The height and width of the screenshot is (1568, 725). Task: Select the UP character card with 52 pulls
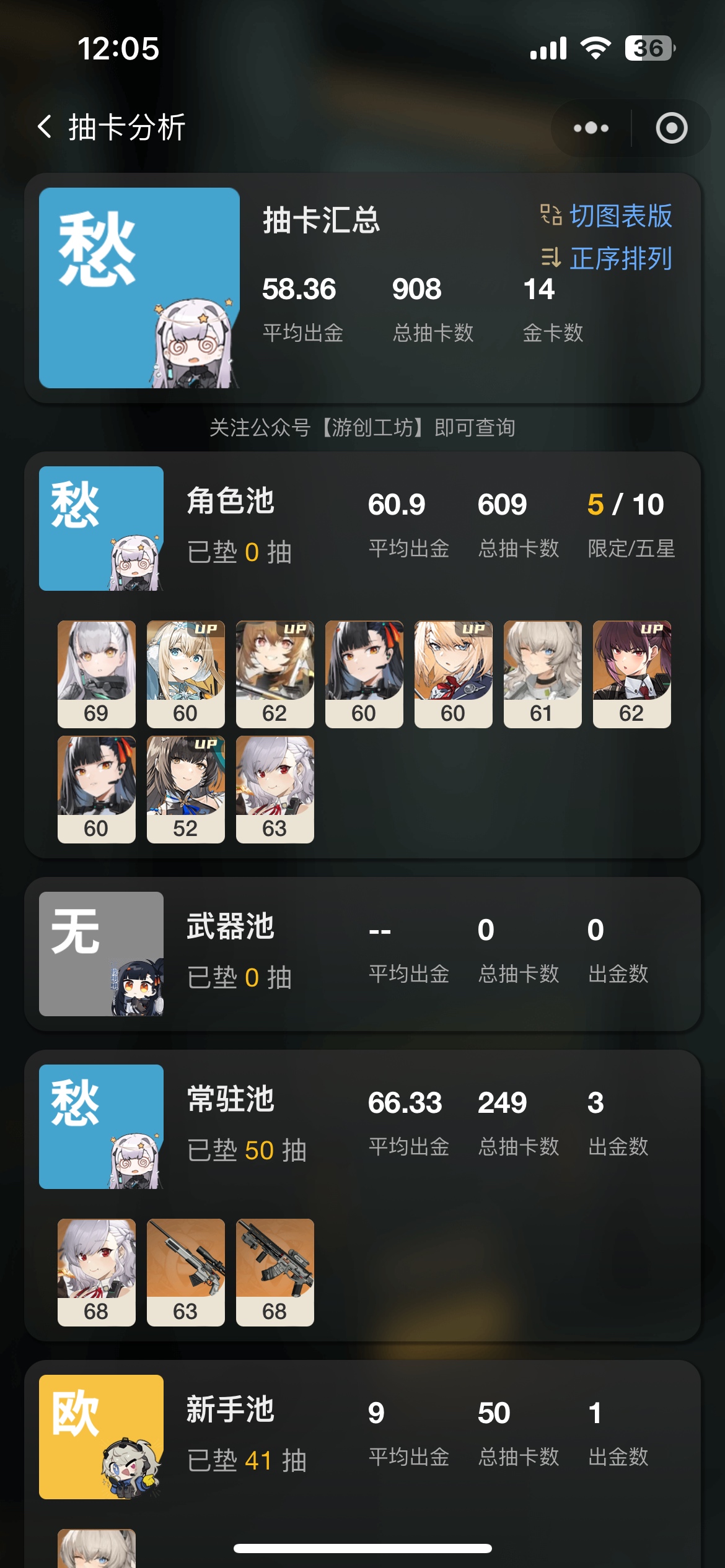(186, 790)
